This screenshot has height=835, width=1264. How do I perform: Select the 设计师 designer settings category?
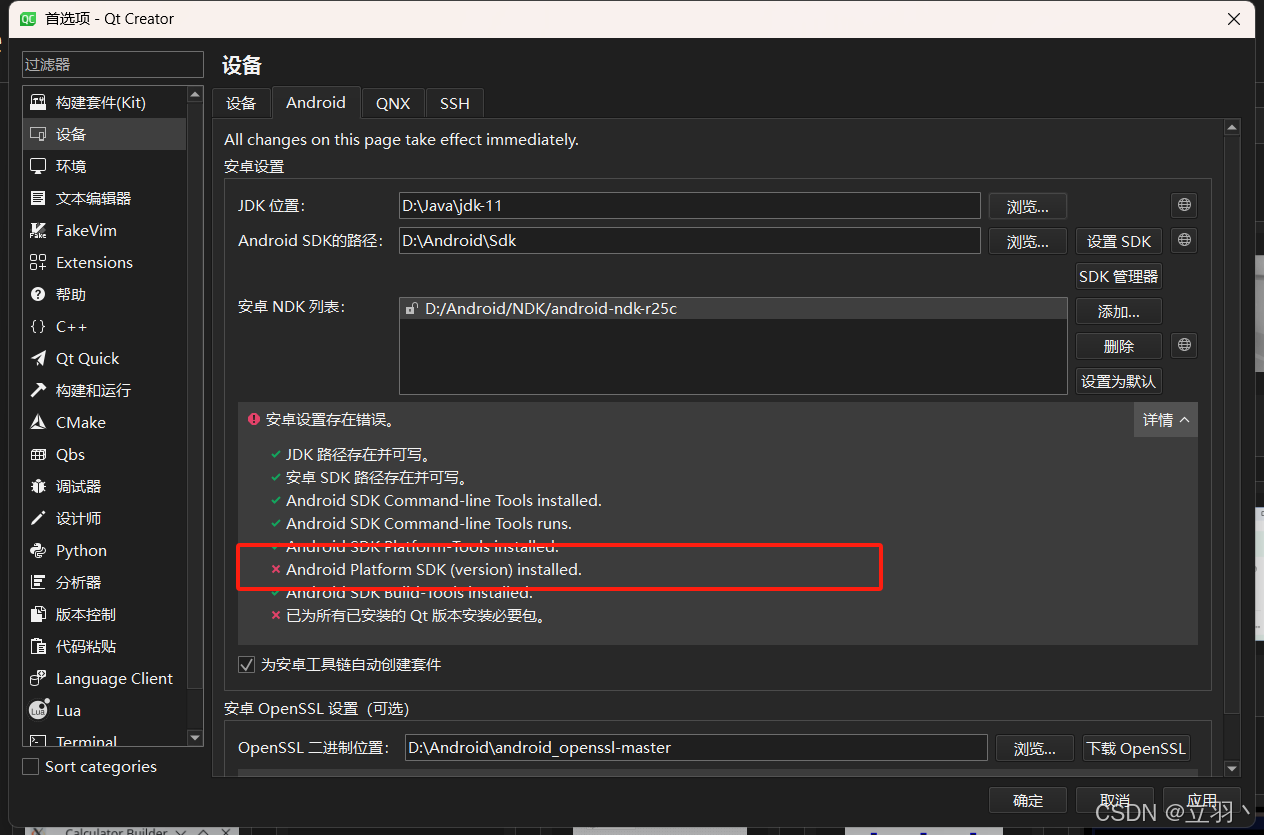coord(74,518)
